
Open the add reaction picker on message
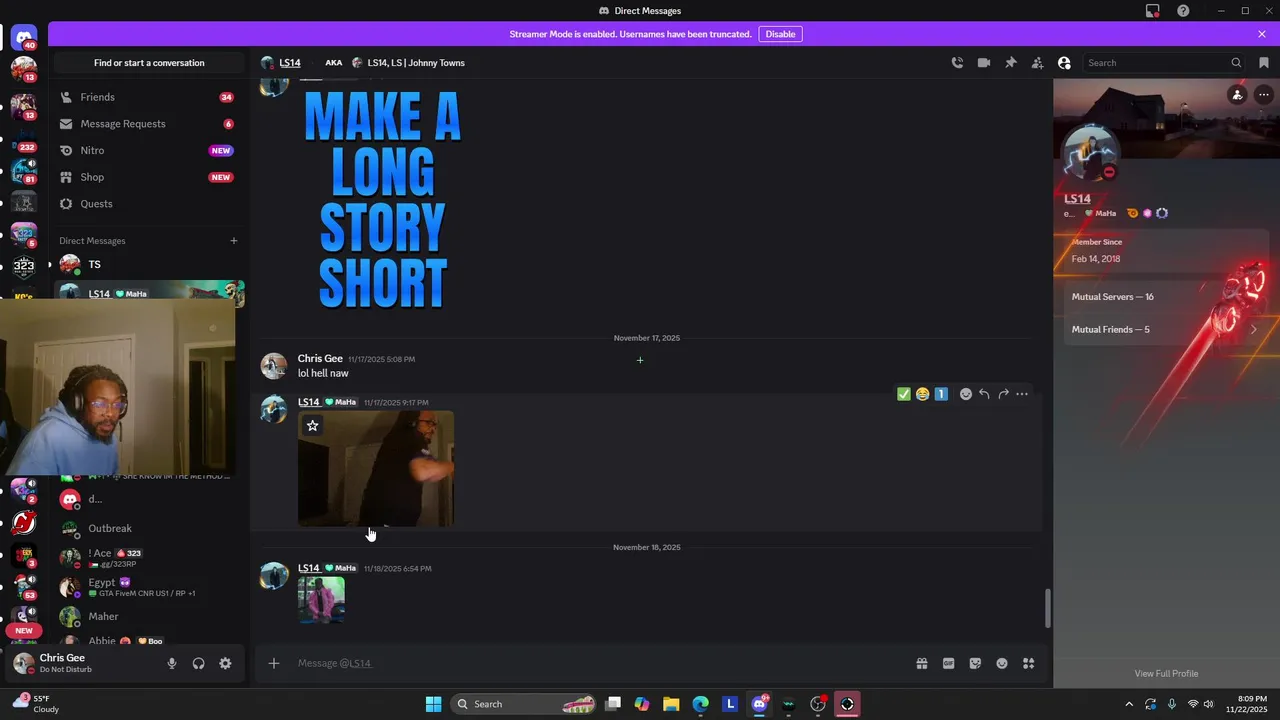pos(966,394)
